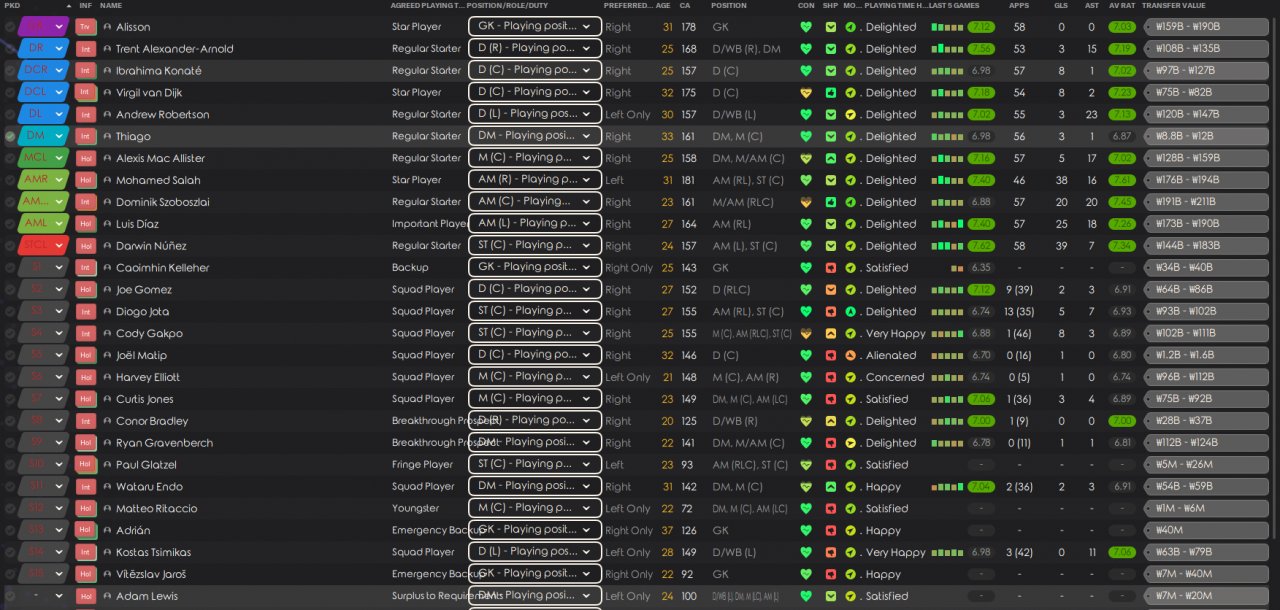
Task: Click Mohamed Salah's Hol status badge
Action: pos(86,180)
